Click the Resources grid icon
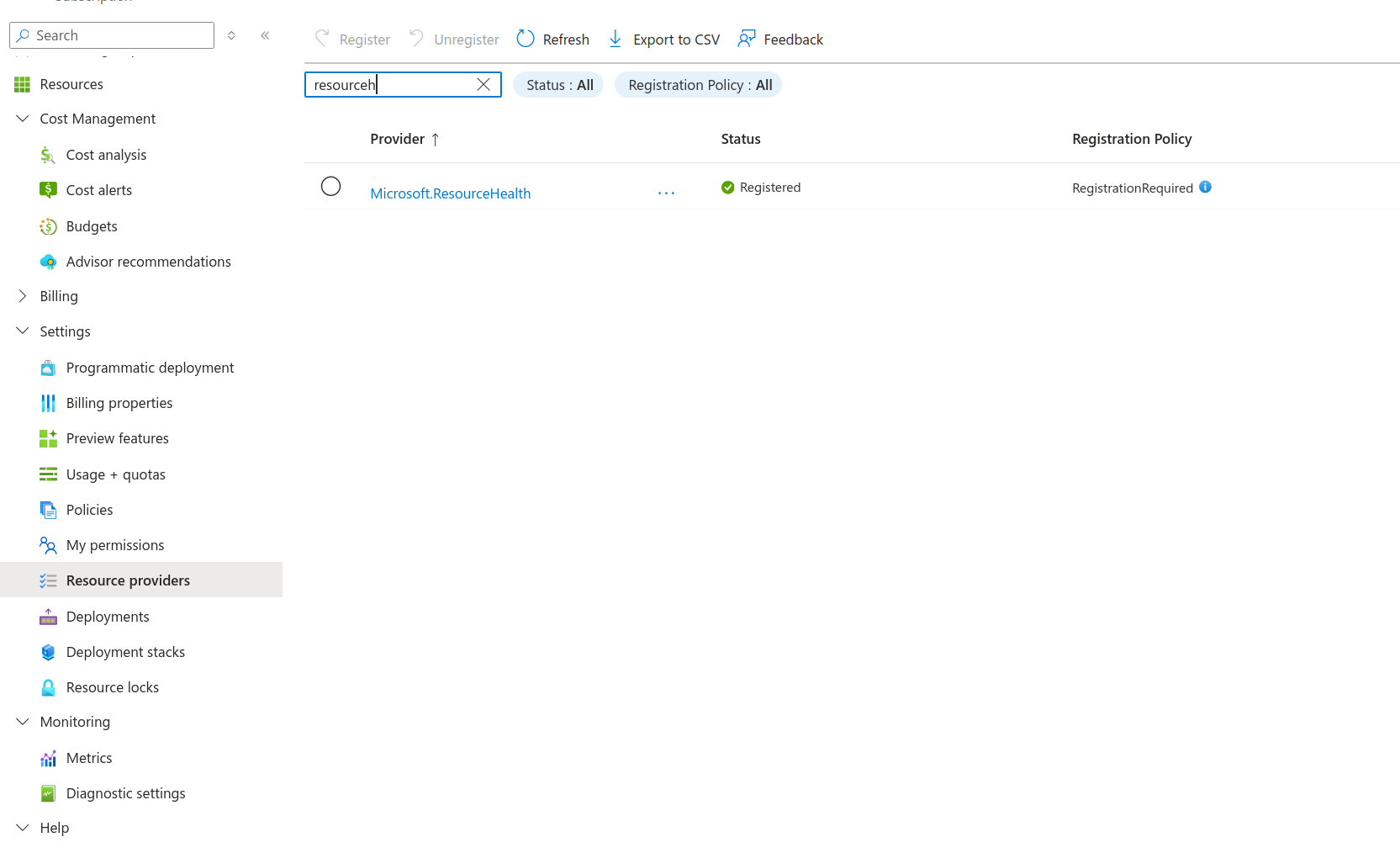This screenshot has width=1400, height=853. 23,84
